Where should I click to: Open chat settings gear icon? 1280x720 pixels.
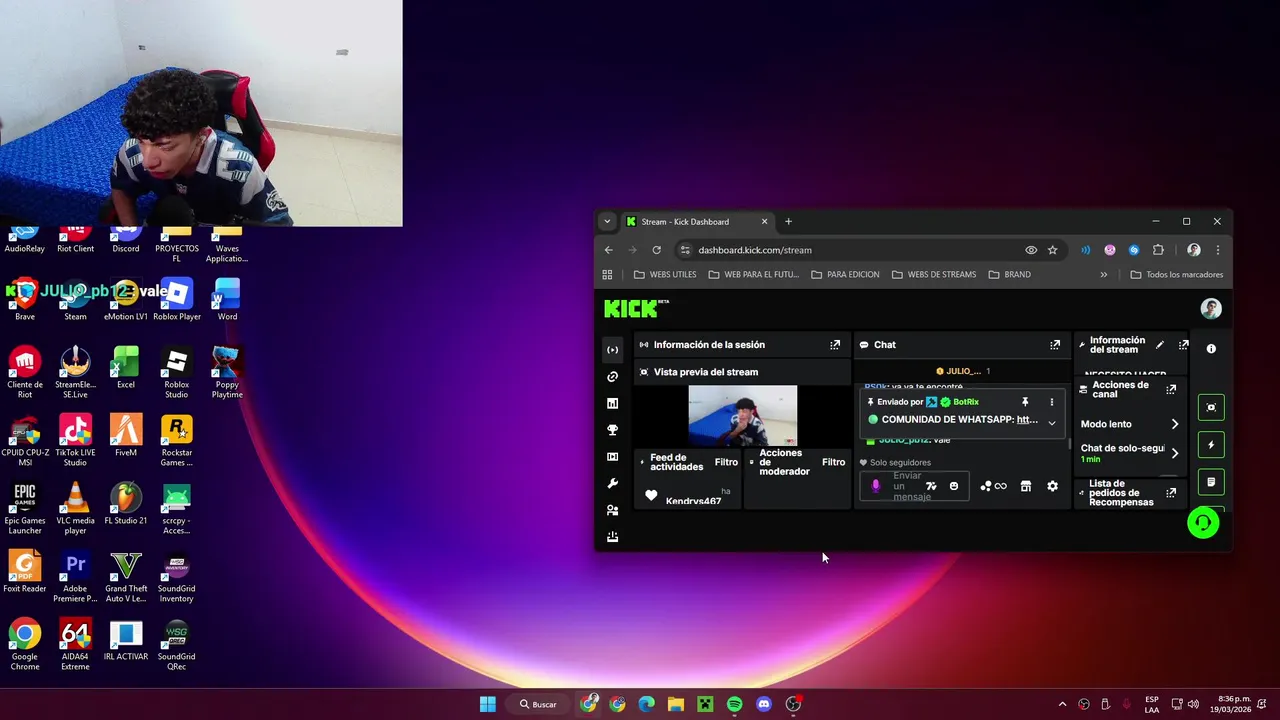[x=1052, y=486]
